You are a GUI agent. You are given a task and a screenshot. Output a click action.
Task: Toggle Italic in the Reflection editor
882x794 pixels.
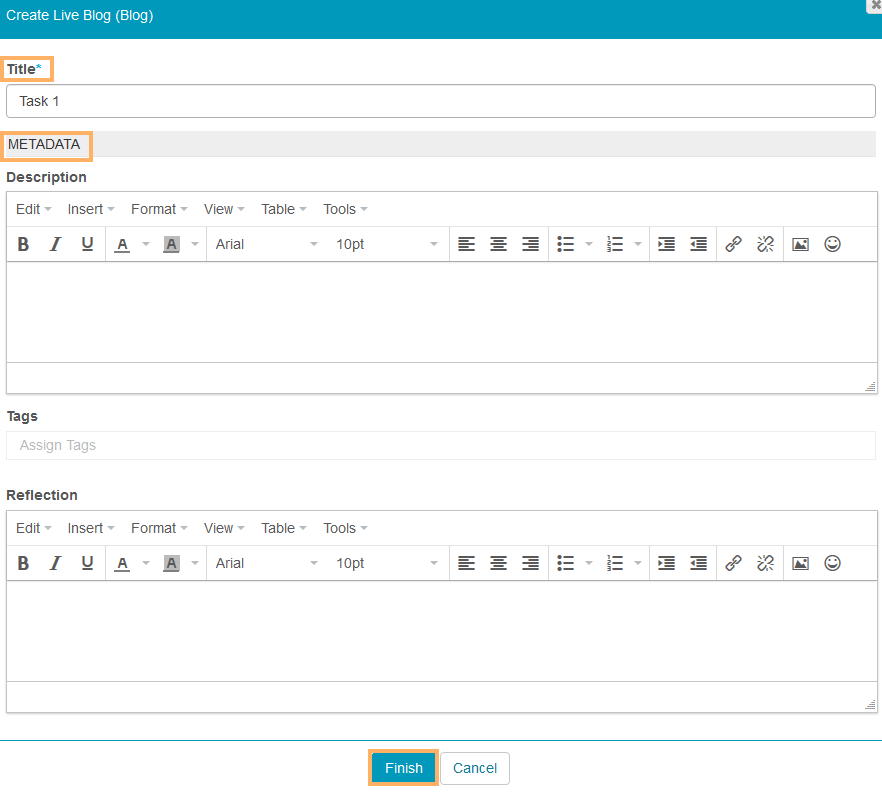point(55,563)
